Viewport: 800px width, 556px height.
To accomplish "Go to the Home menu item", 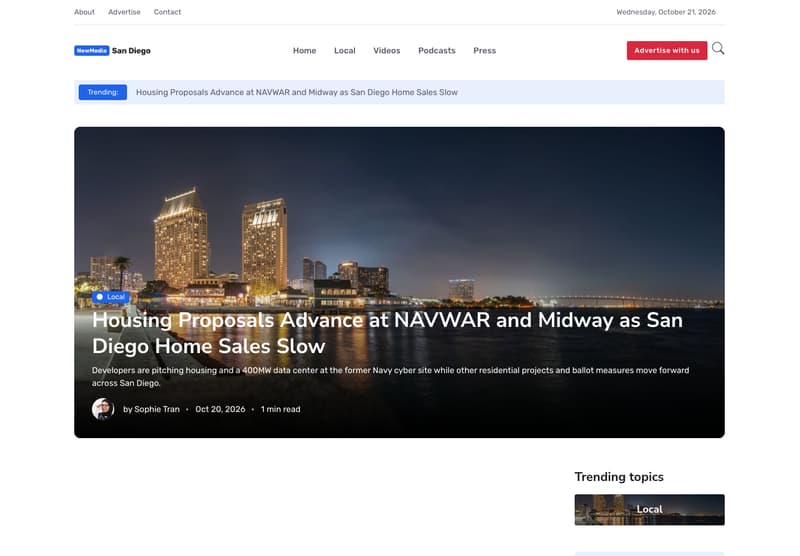I will click(305, 50).
